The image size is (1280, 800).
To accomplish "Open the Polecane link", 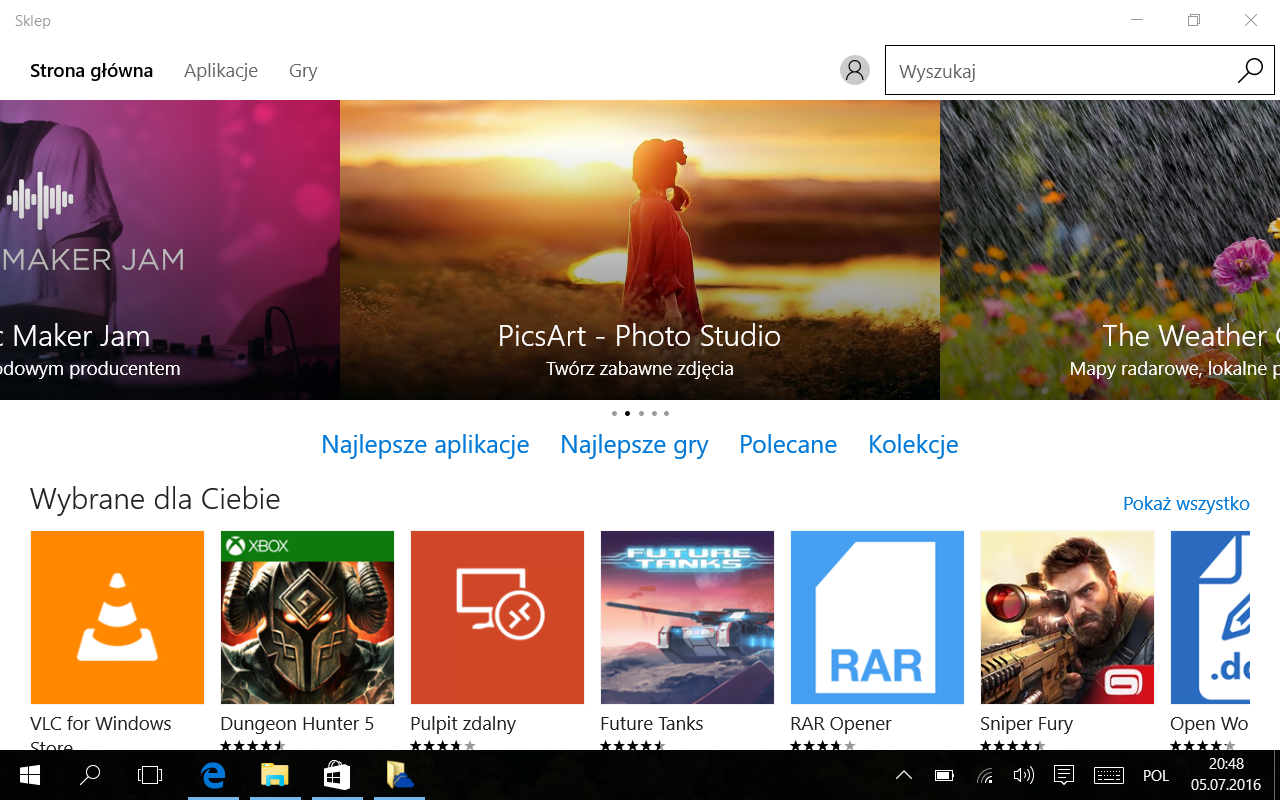I will coord(788,445).
